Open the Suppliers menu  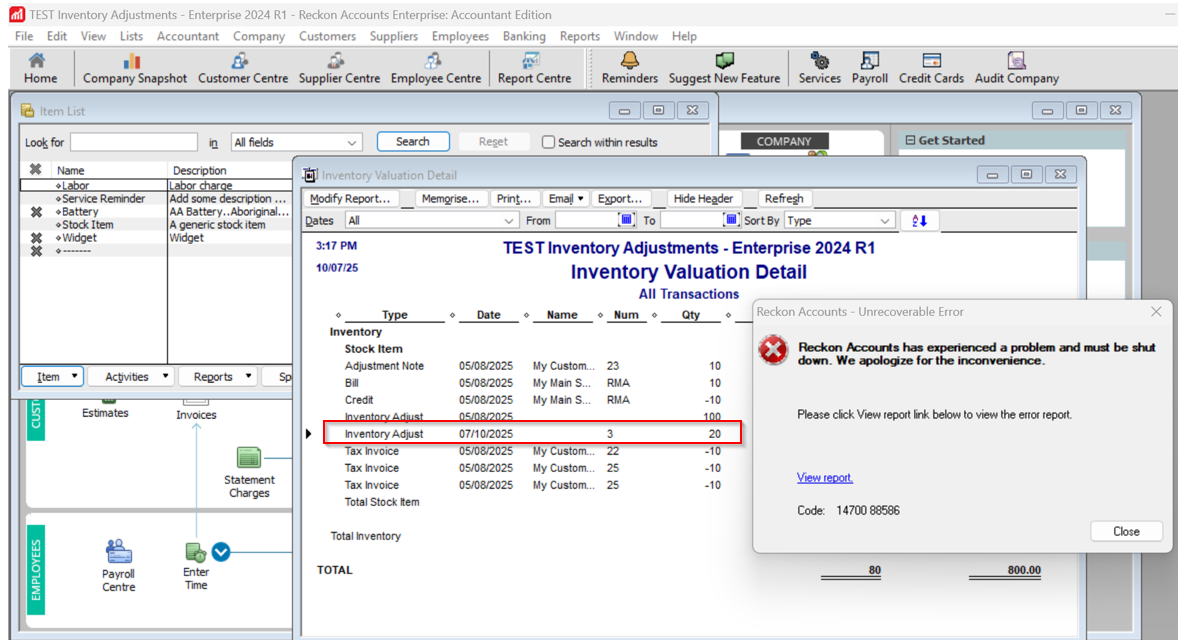pyautogui.click(x=393, y=36)
